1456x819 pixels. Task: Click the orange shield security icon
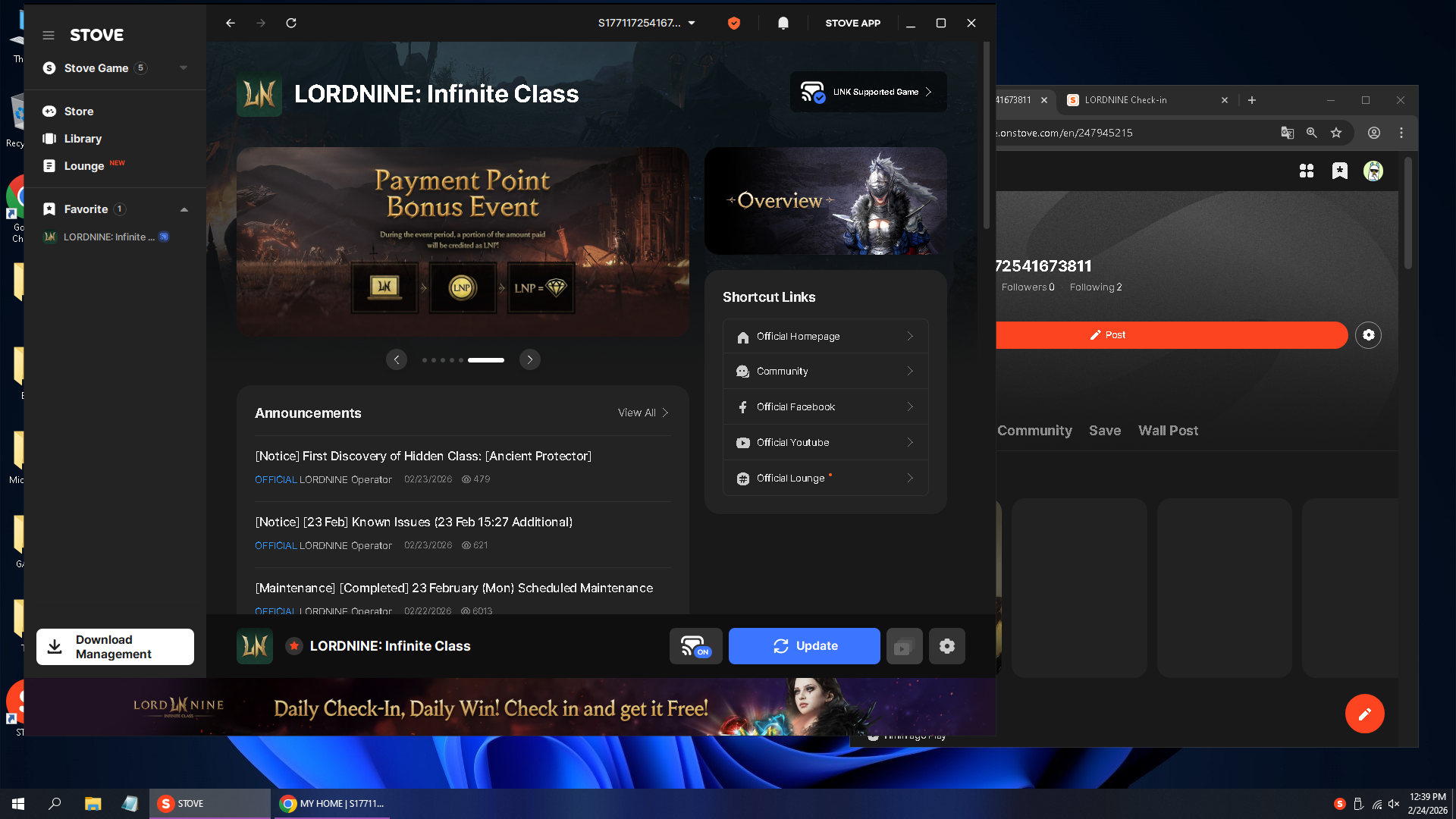733,23
